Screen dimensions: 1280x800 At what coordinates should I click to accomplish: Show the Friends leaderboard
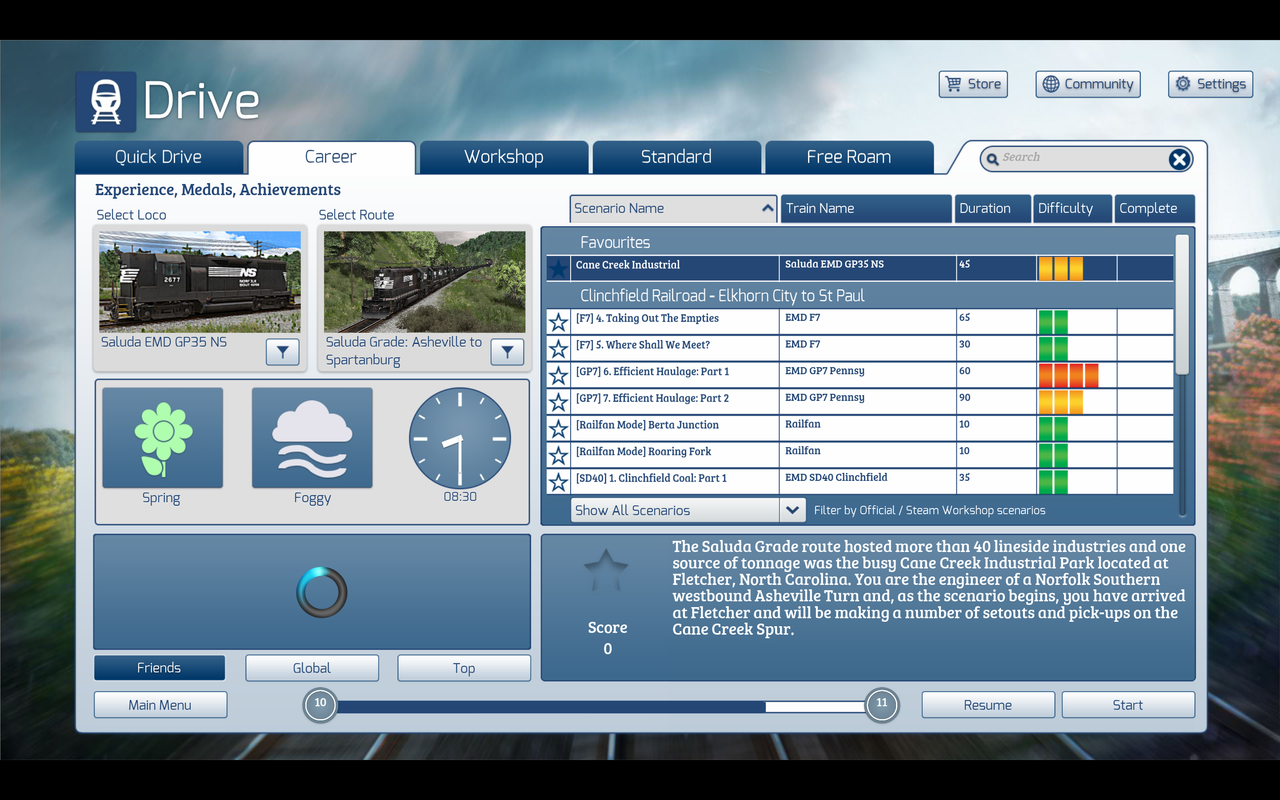pyautogui.click(x=159, y=668)
